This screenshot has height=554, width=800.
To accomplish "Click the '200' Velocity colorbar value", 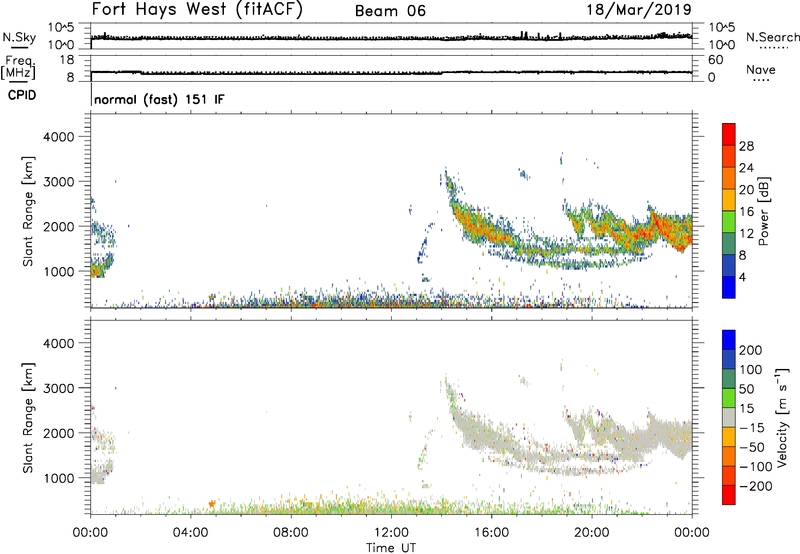I will pos(751,350).
